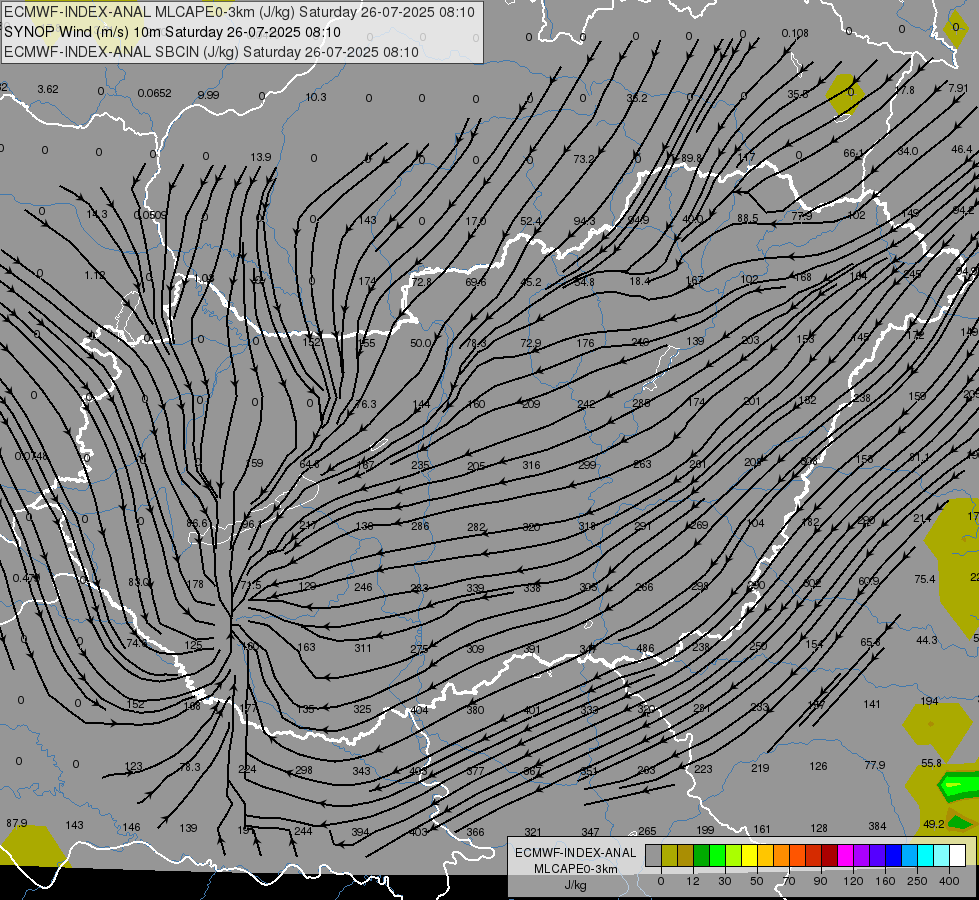Viewport: 979px width, 900px height.
Task: Click the map value 141
Action: 872,704
